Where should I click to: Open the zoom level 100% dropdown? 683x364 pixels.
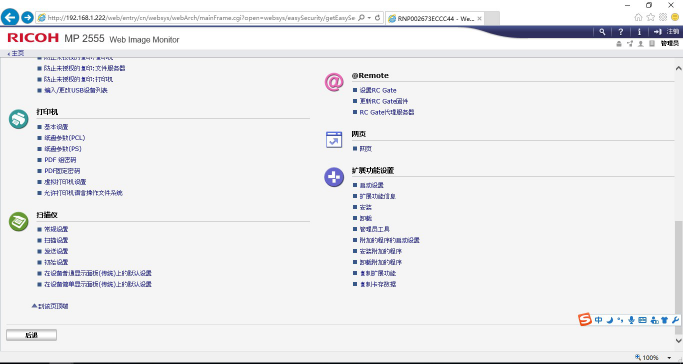[x=669, y=357]
